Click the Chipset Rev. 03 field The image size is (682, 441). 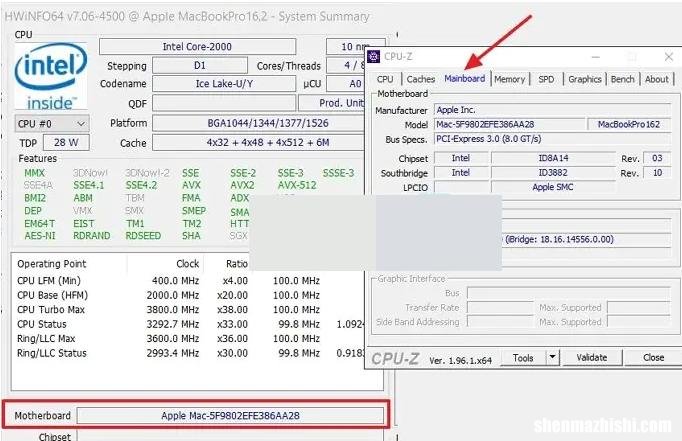pyautogui.click(x=657, y=158)
